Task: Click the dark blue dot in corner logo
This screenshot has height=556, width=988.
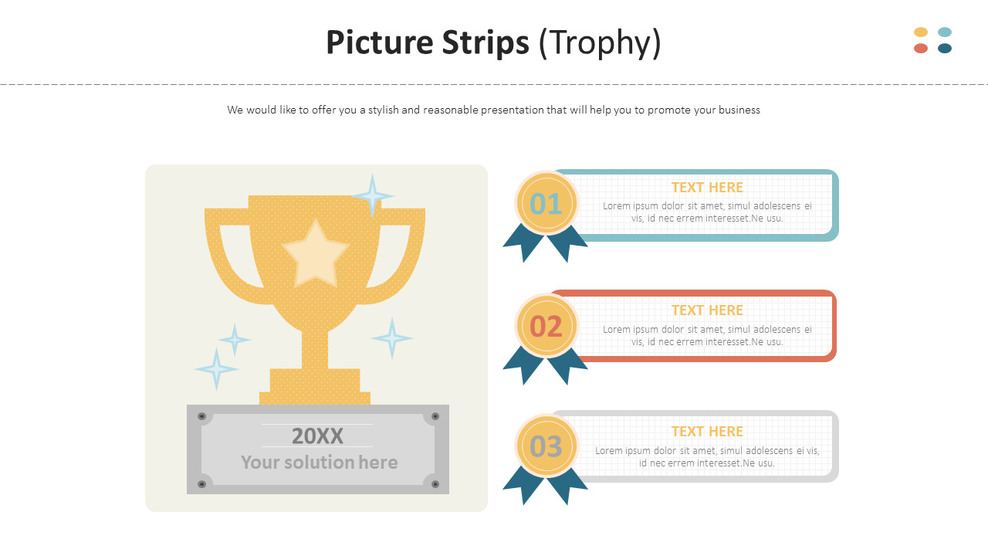Action: [x=945, y=49]
